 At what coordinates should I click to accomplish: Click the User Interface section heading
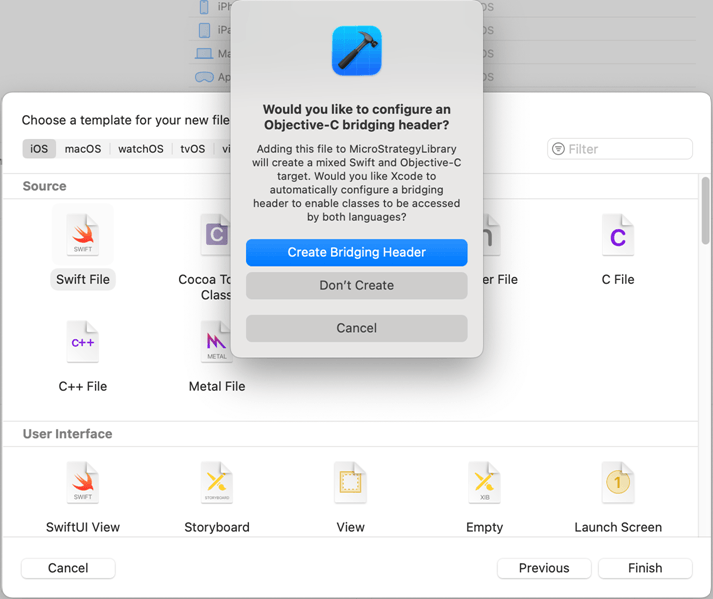[x=67, y=434]
